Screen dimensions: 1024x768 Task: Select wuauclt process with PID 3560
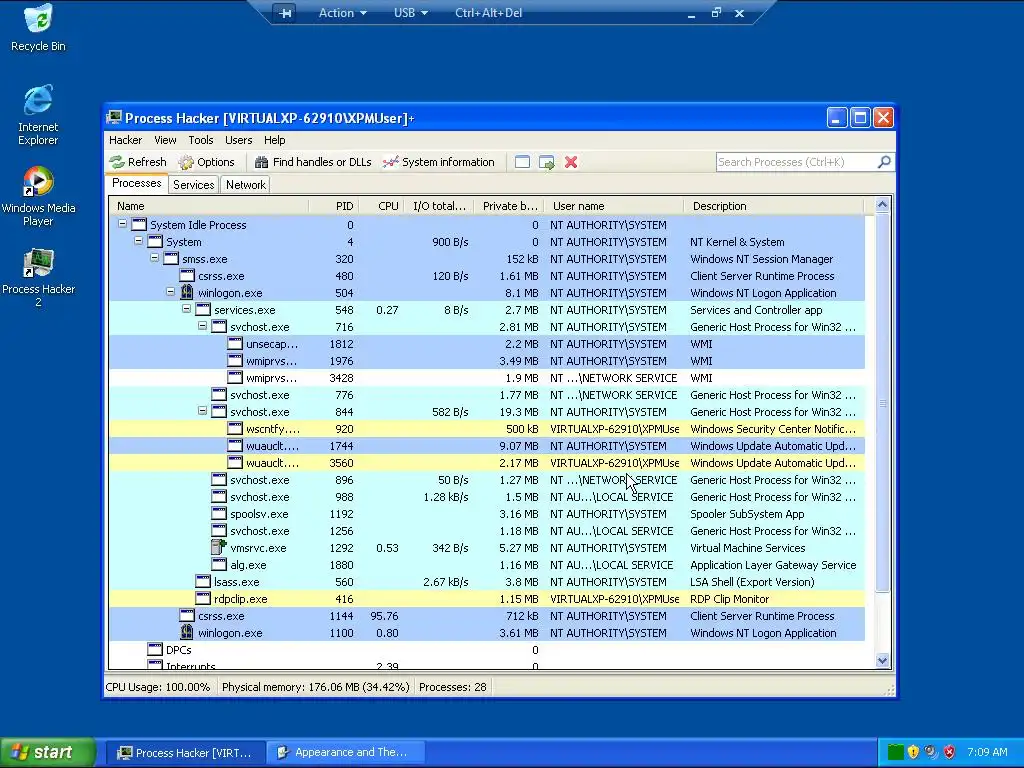487,463
